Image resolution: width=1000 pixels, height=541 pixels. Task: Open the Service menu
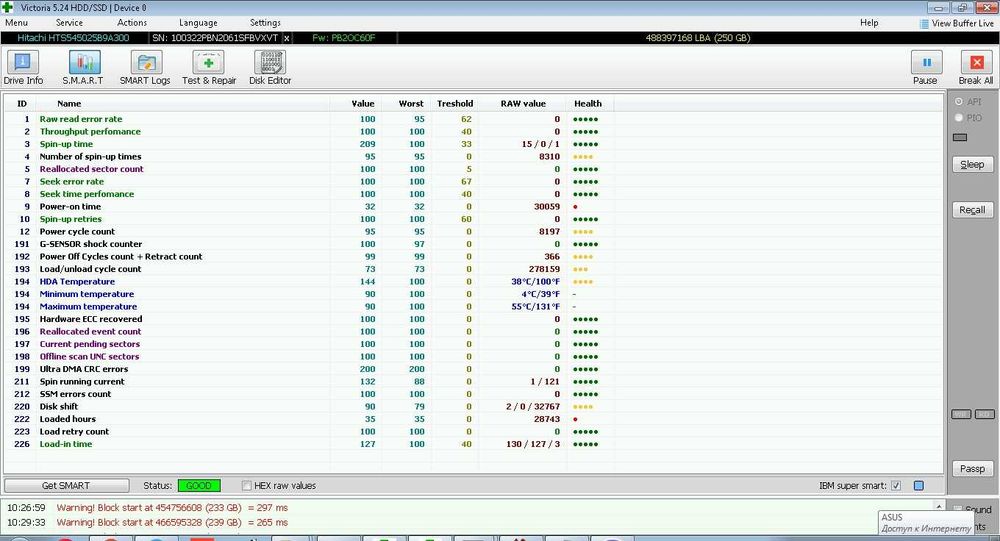[69, 22]
